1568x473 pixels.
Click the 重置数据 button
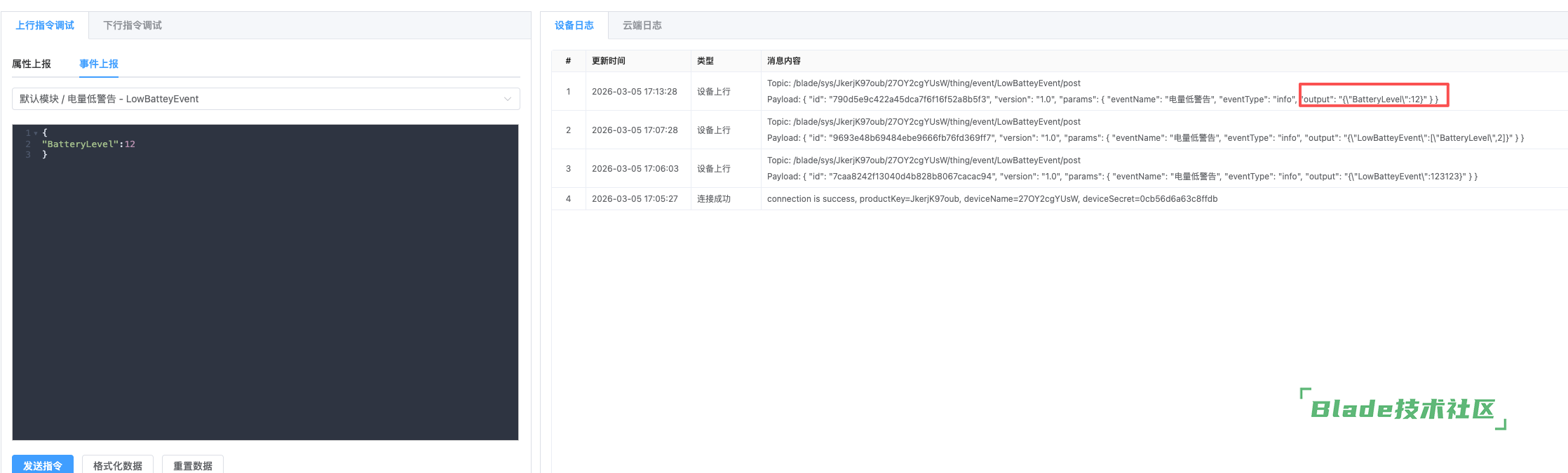pyautogui.click(x=193, y=465)
